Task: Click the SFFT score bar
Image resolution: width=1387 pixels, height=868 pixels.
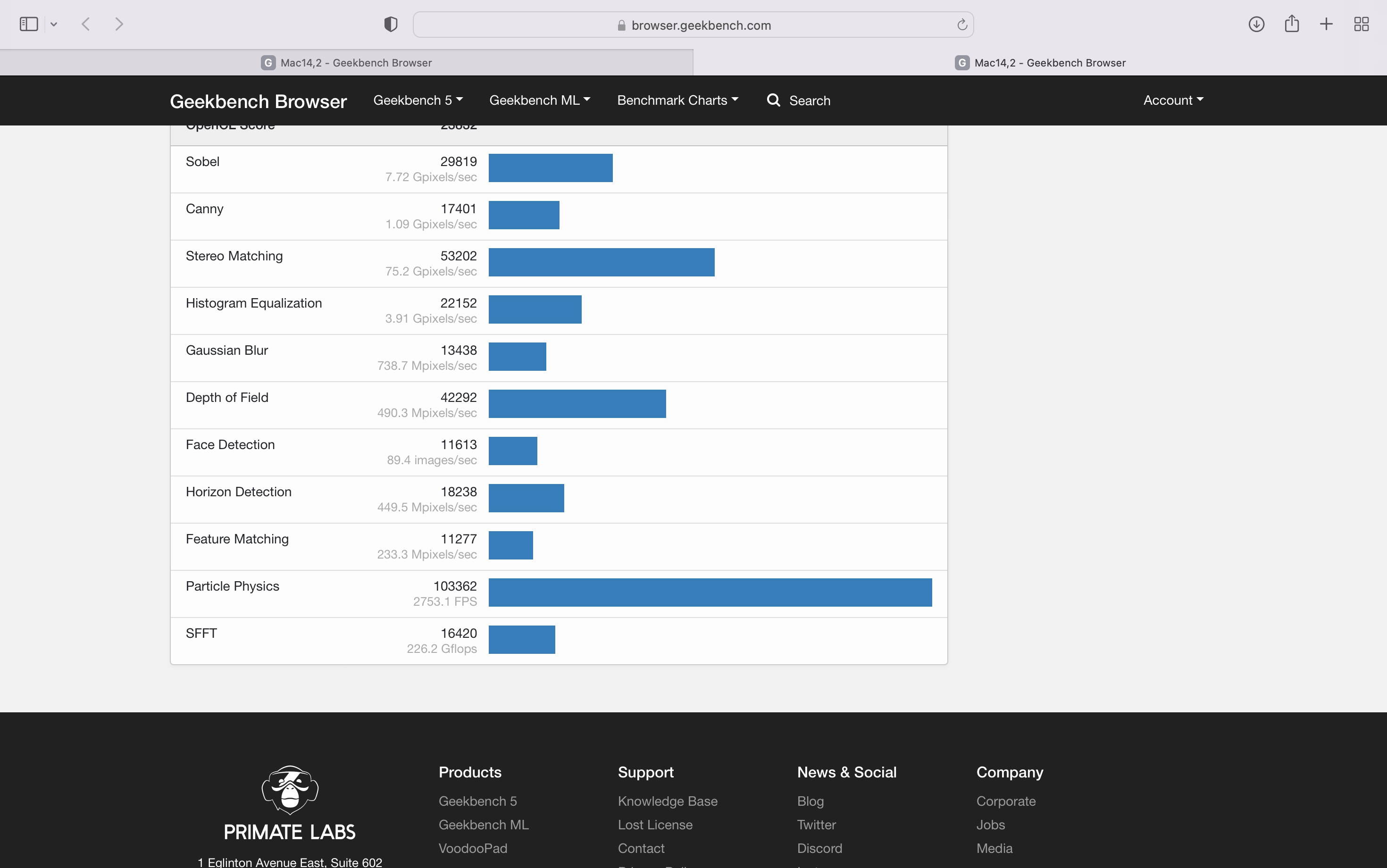Action: click(522, 640)
